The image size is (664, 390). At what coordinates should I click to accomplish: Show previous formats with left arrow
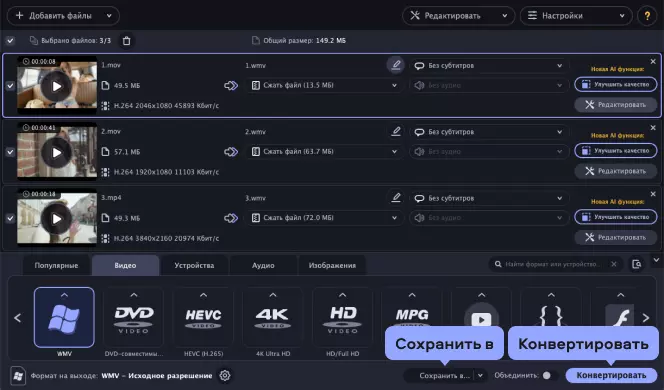17,318
